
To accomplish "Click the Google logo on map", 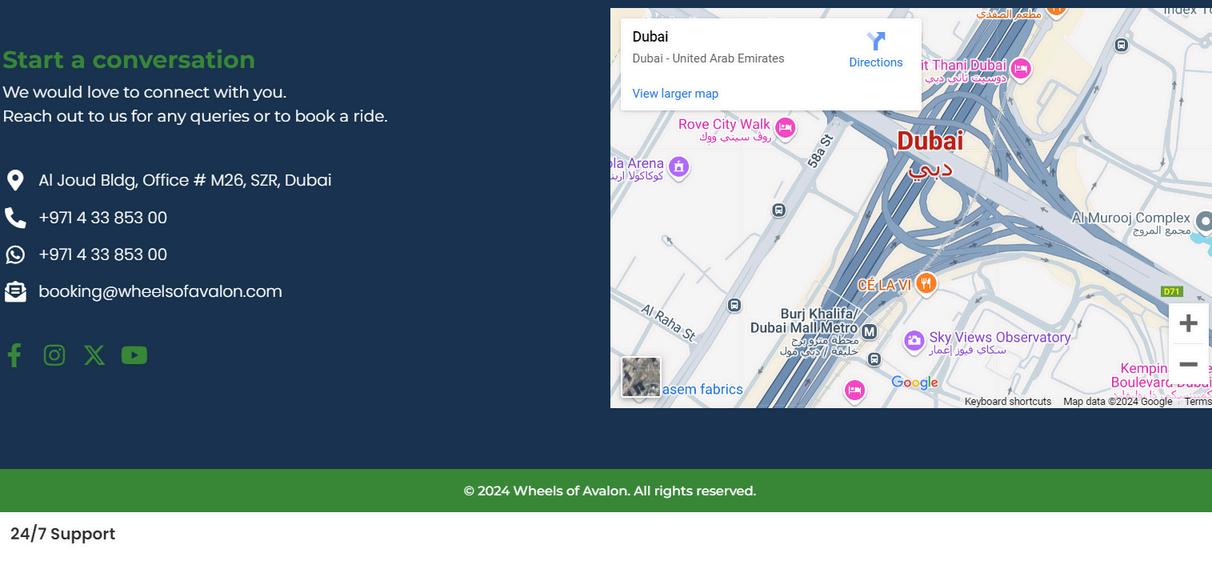I will tap(914, 382).
